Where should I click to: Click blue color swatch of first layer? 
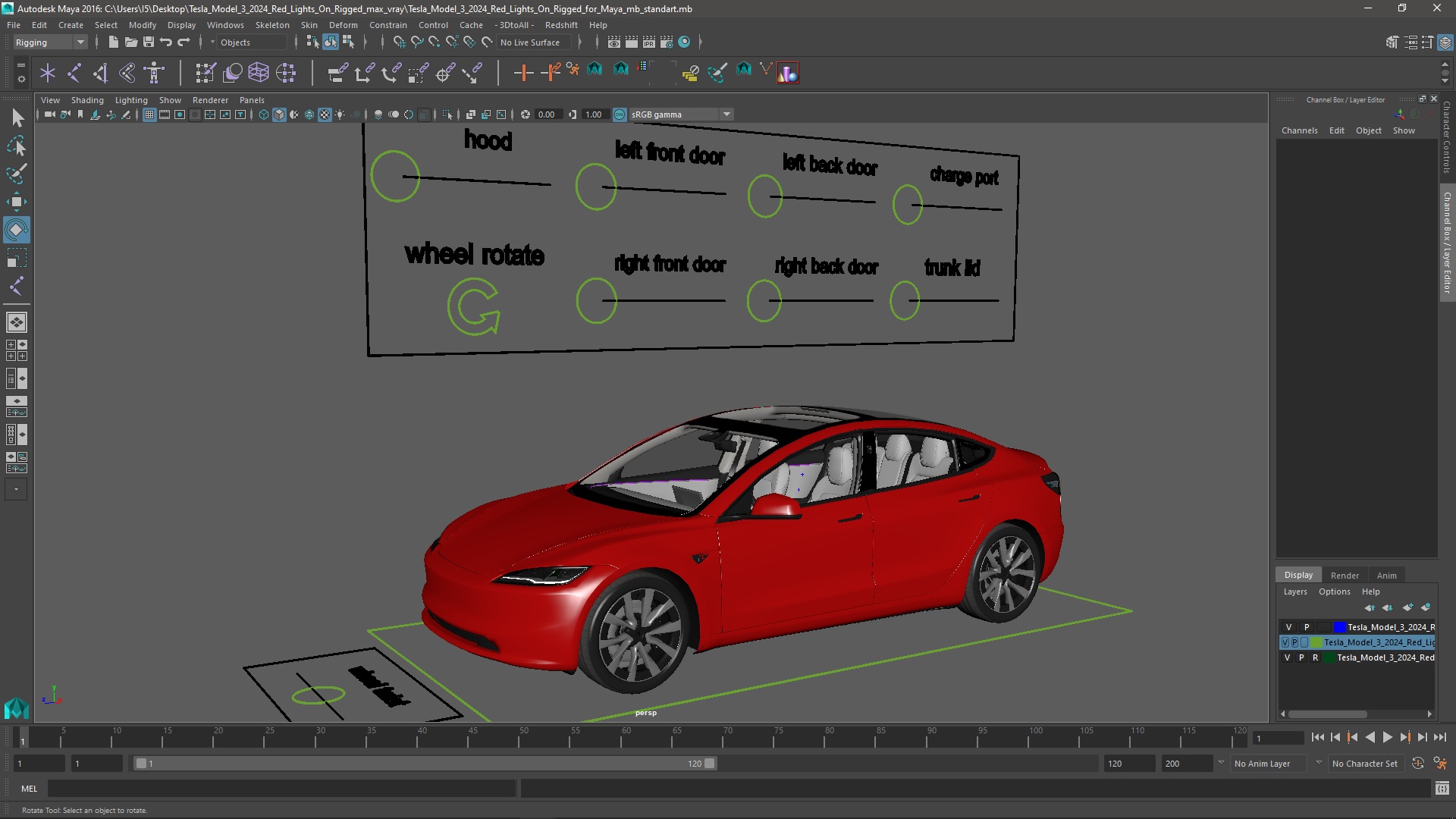(x=1340, y=627)
